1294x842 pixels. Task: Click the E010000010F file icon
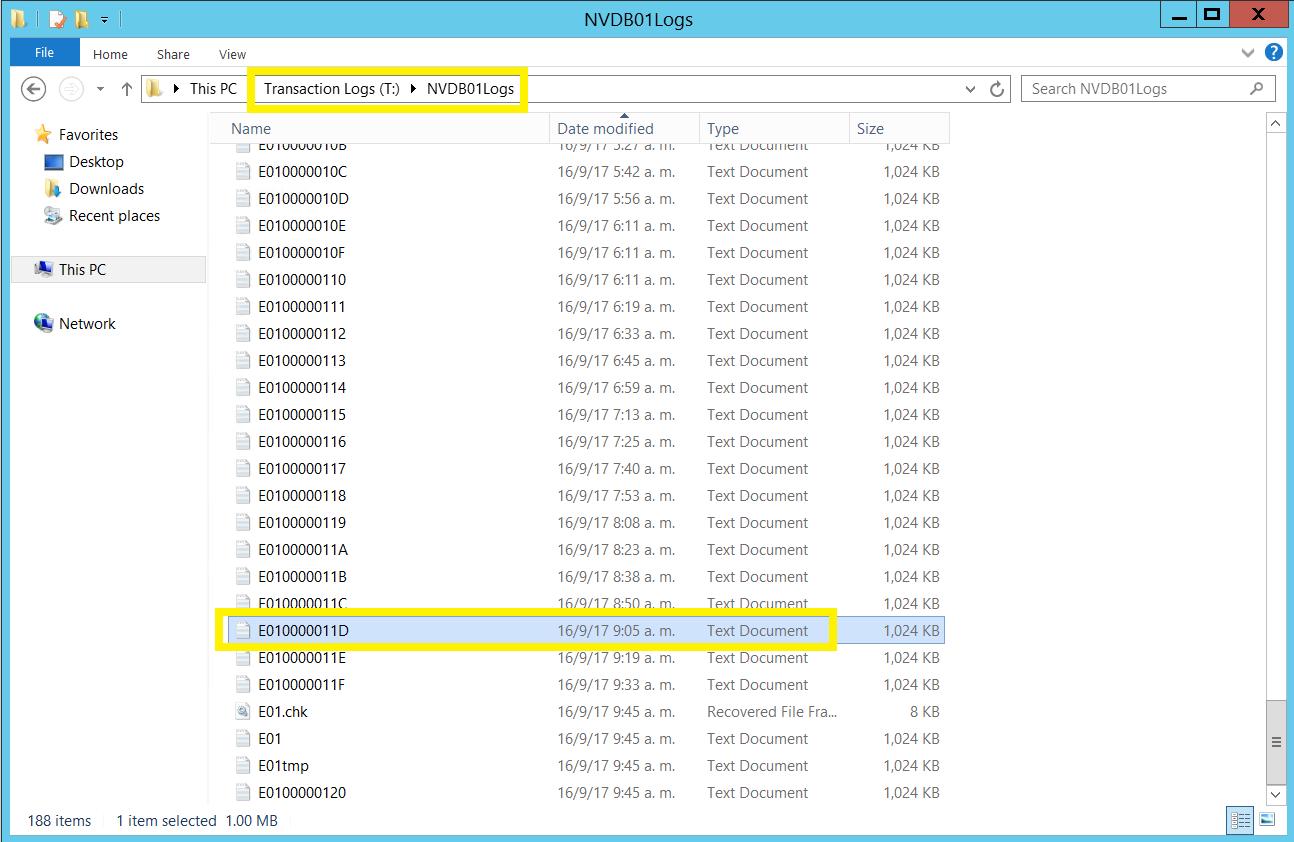coord(242,253)
